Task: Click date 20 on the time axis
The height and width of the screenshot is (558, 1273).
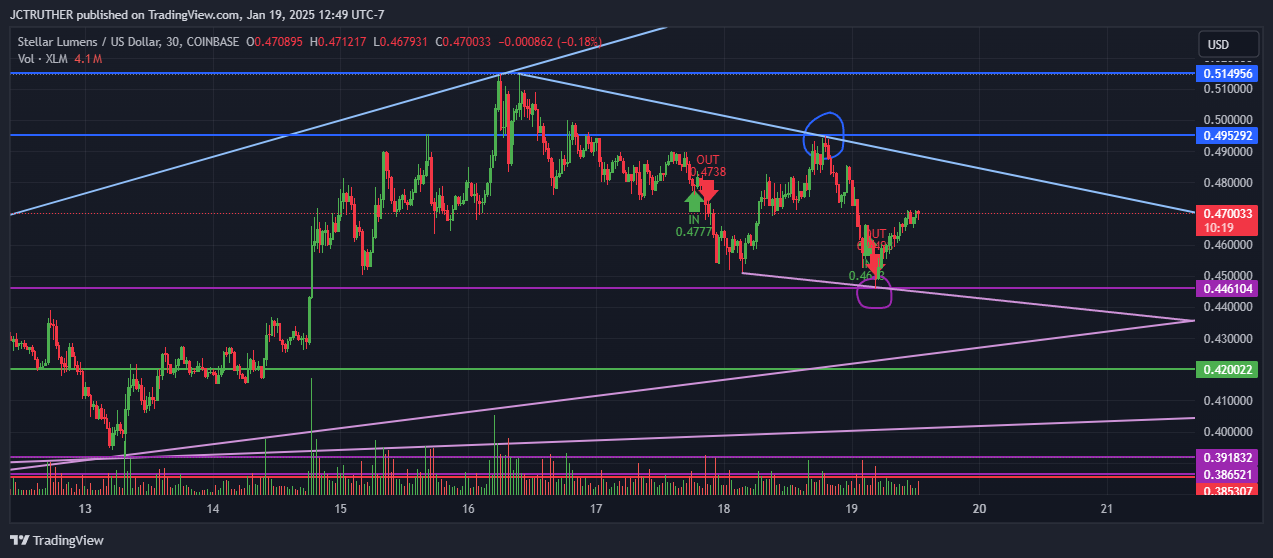Action: (979, 509)
